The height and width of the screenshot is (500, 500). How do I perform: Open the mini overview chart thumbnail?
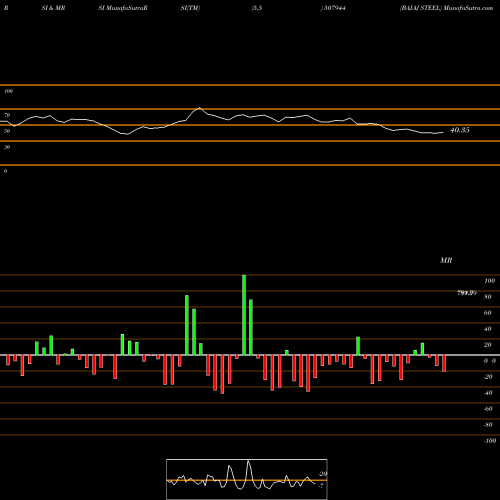point(247,479)
